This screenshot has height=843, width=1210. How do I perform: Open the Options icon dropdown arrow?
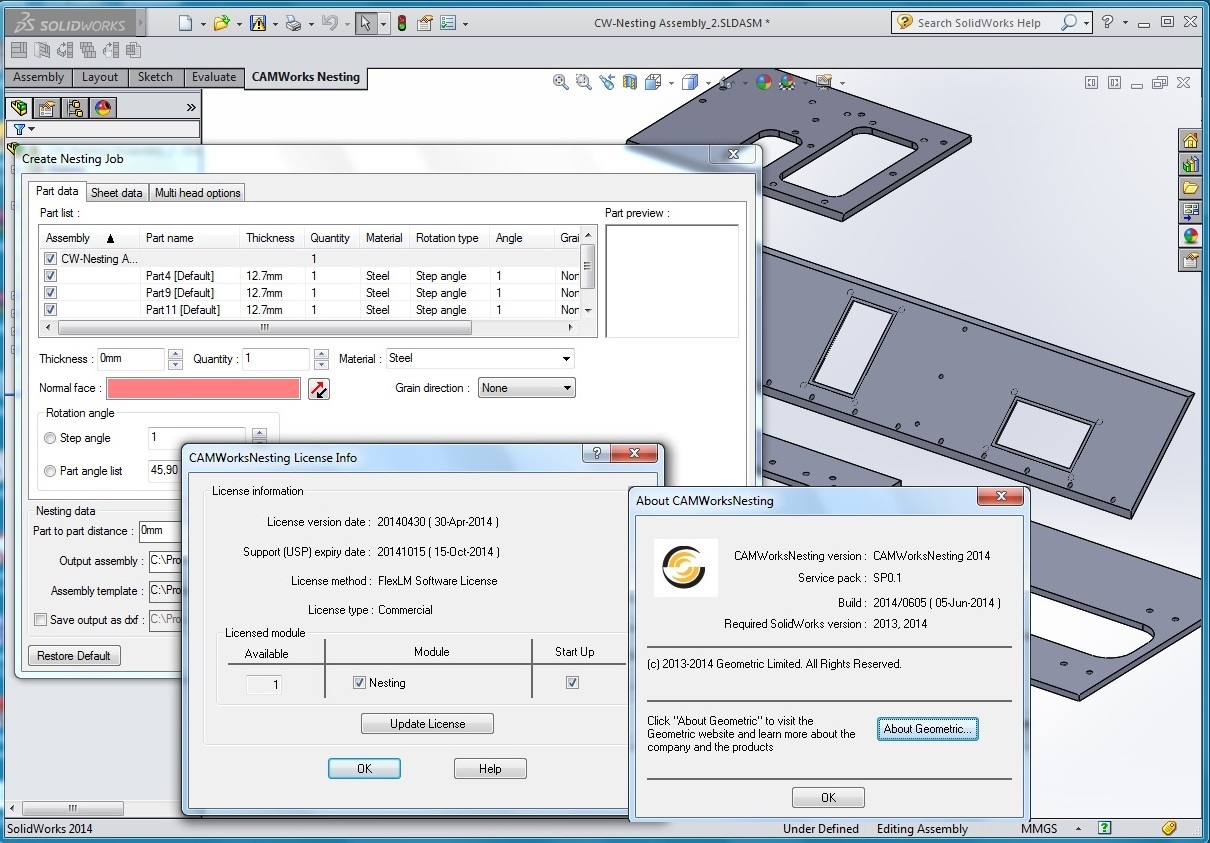coord(466,24)
